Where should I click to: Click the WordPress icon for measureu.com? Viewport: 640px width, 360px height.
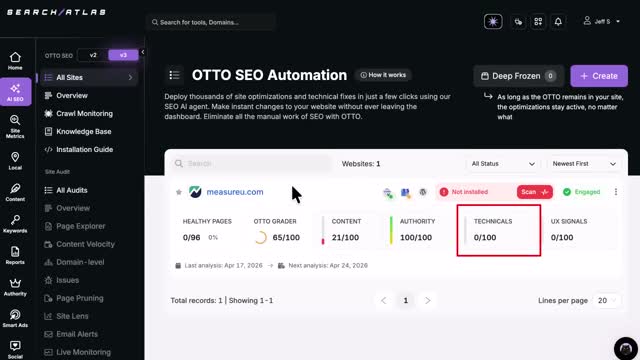coord(423,192)
